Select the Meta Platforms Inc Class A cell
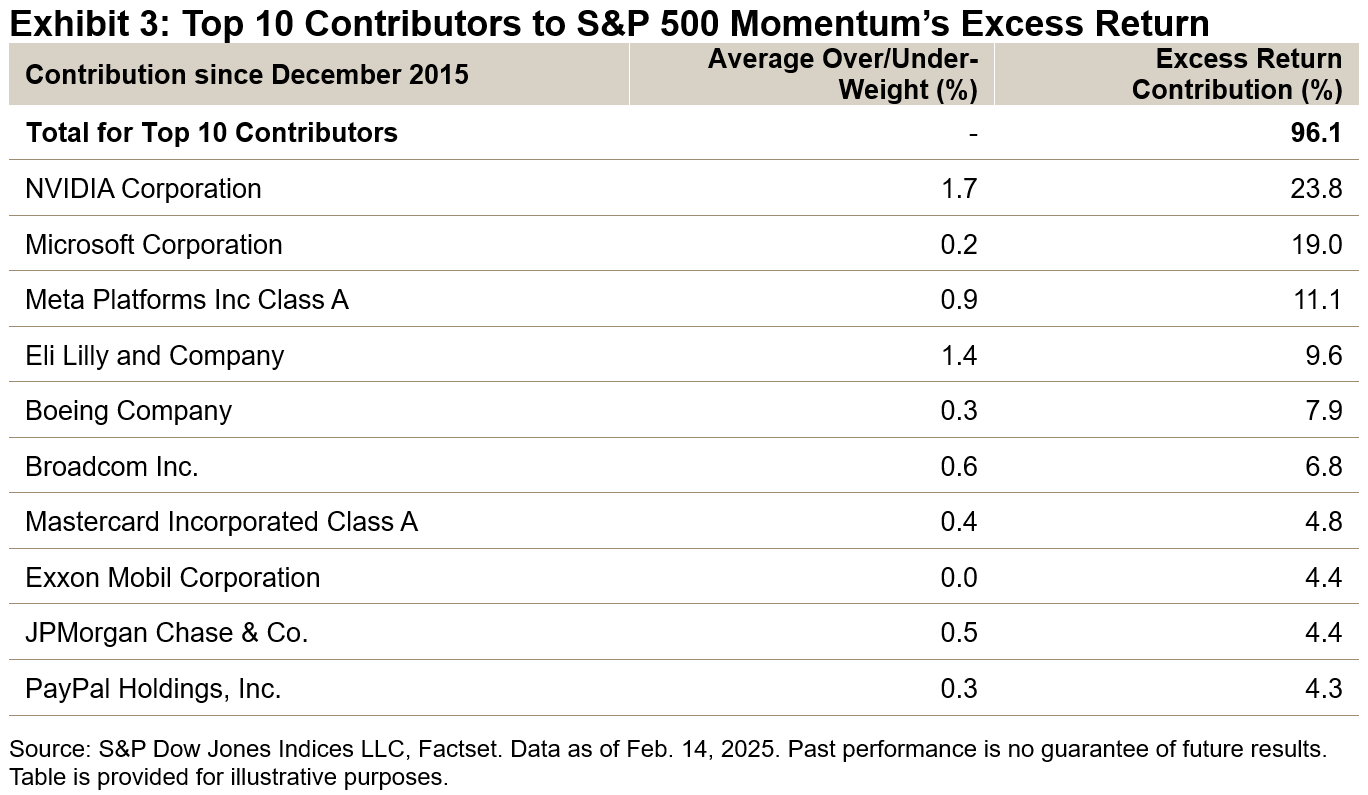The width and height of the screenshot is (1368, 795). (x=187, y=300)
